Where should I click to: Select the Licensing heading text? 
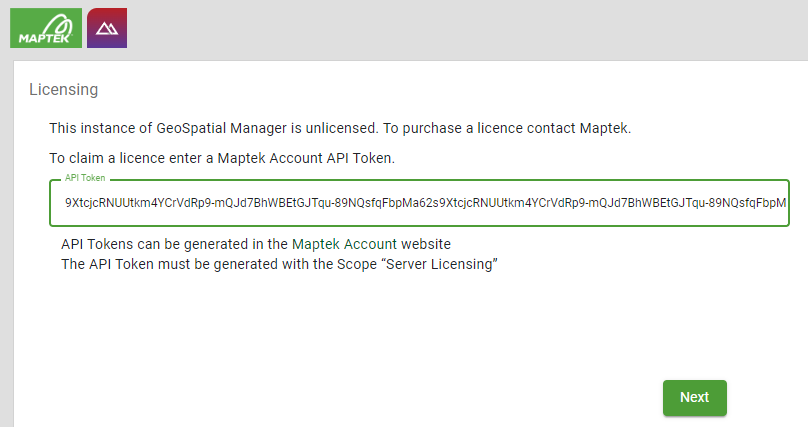pyautogui.click(x=63, y=90)
